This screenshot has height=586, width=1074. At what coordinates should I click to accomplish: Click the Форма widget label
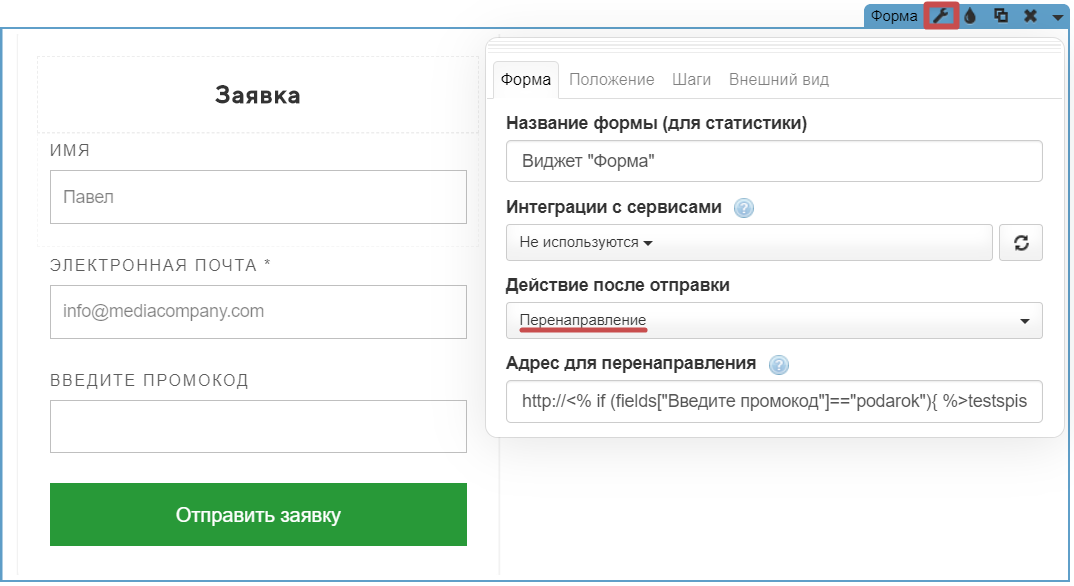894,16
